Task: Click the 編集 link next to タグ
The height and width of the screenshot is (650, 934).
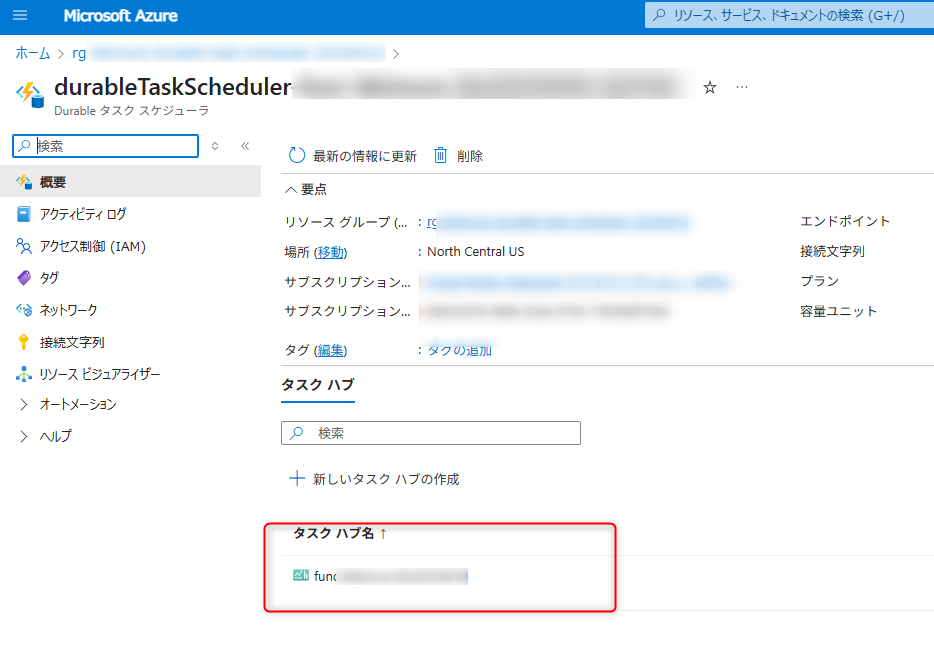Action: [331, 350]
